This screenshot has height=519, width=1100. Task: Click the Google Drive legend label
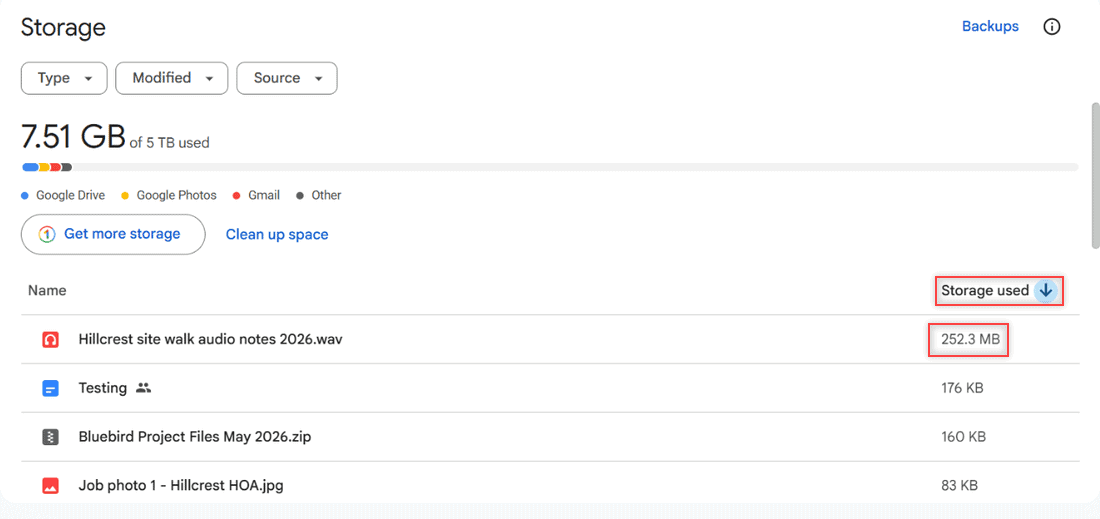(x=70, y=195)
